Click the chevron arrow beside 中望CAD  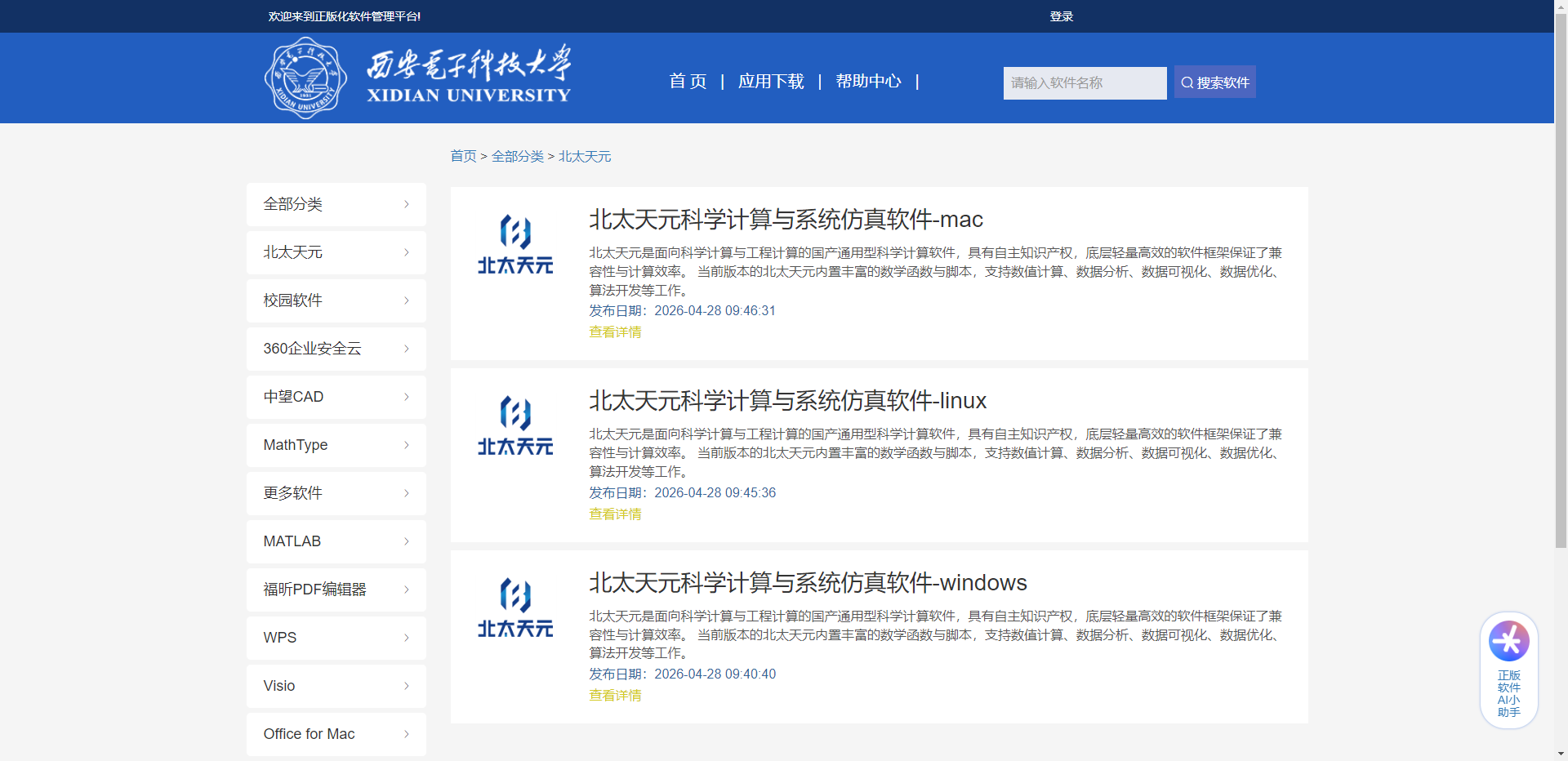point(407,397)
